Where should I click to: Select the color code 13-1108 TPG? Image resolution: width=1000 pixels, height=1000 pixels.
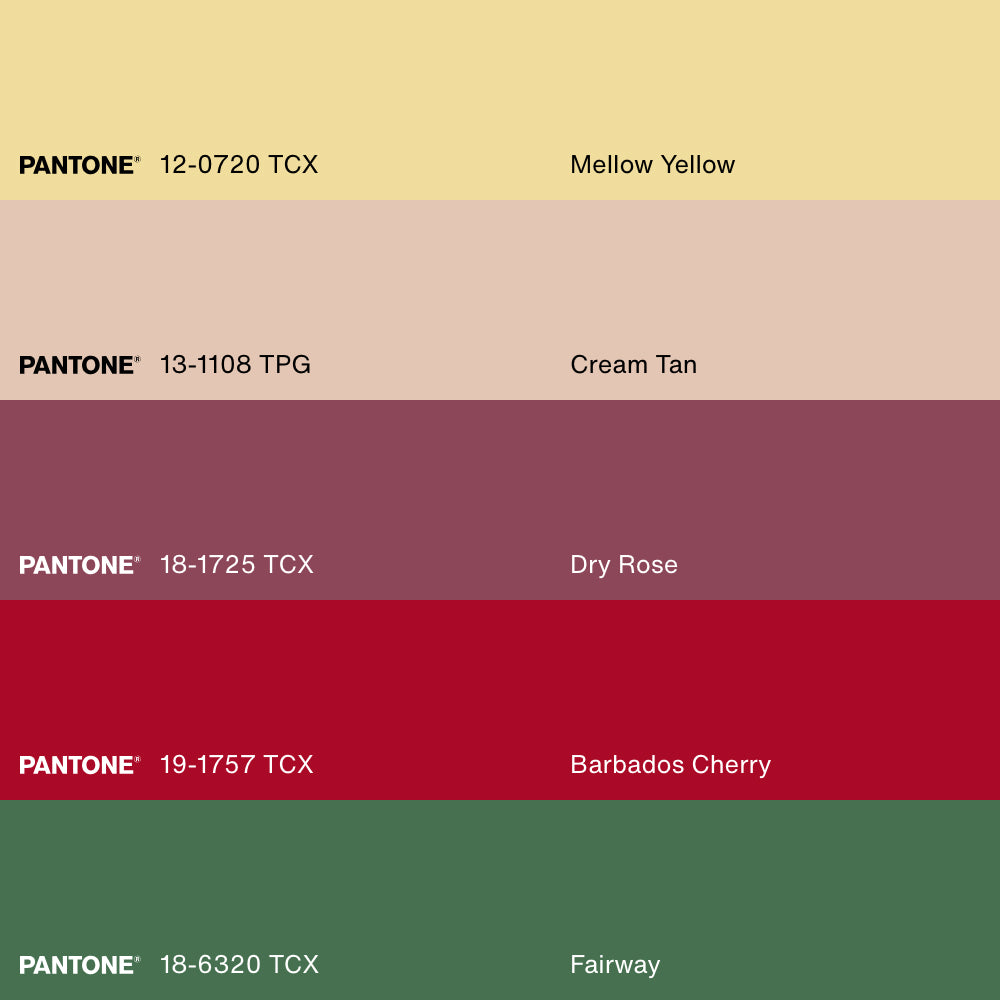(x=235, y=365)
